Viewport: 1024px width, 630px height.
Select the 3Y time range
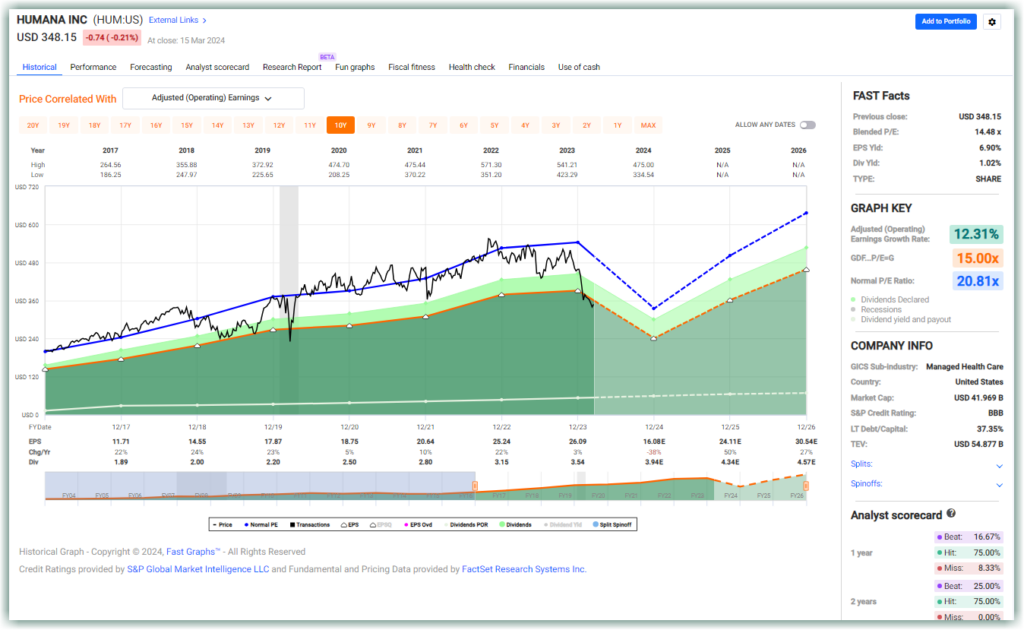[556, 125]
